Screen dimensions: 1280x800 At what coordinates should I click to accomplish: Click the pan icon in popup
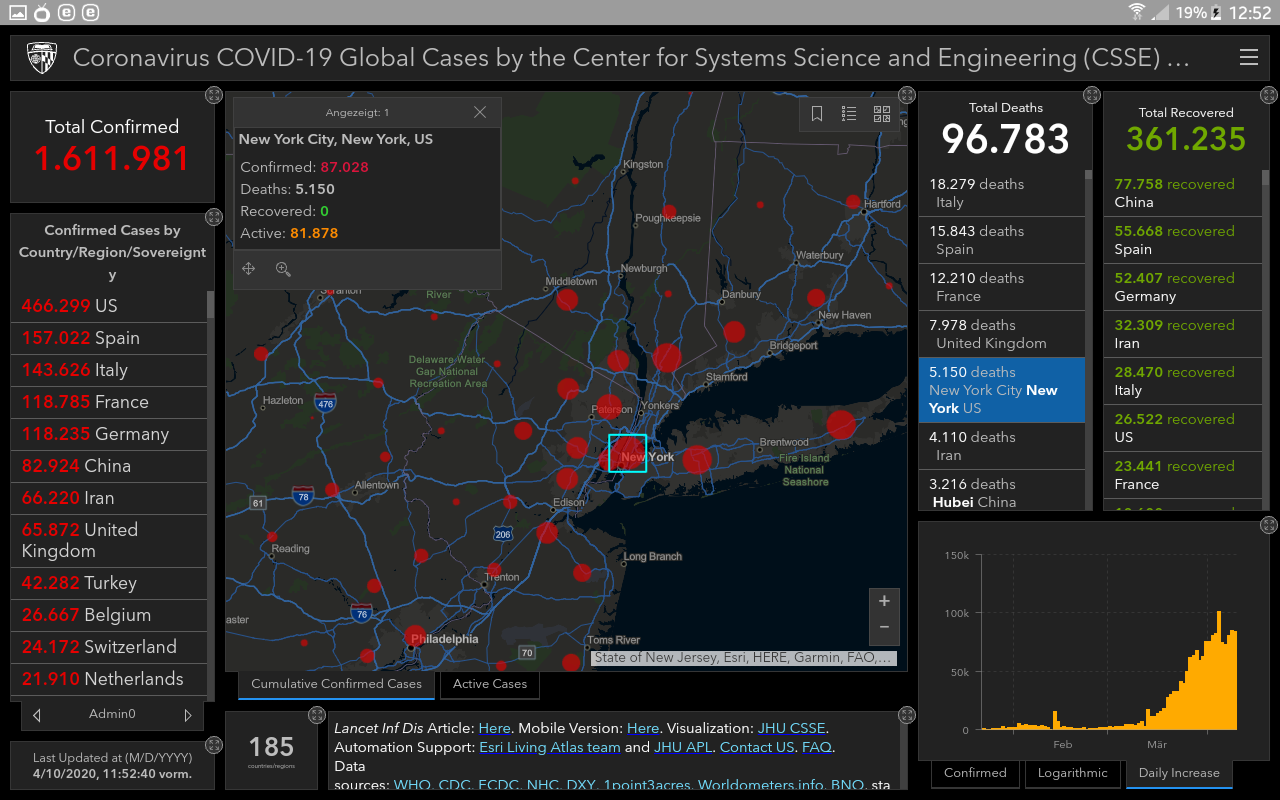tap(249, 269)
